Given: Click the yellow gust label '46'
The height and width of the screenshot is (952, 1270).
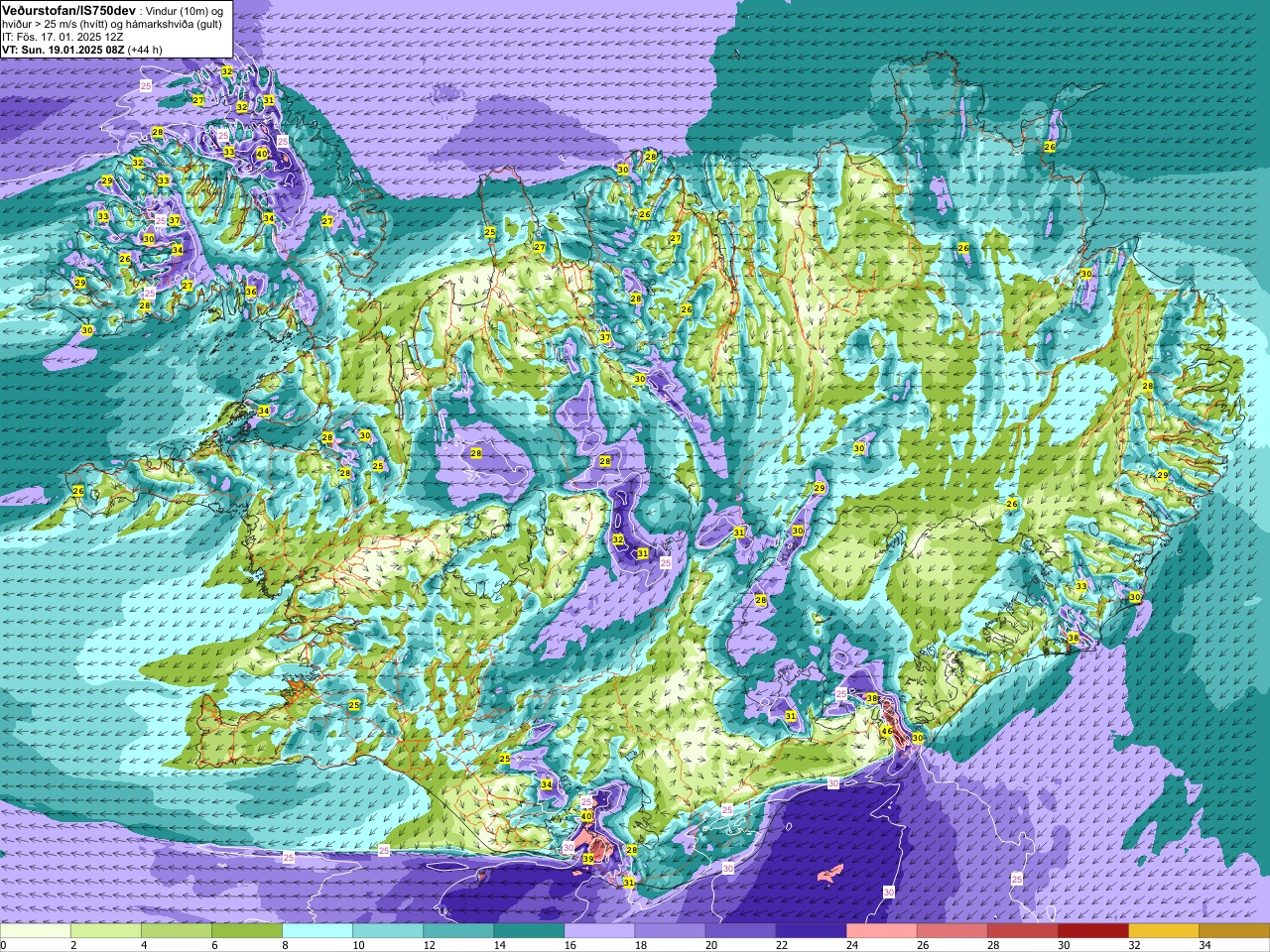Looking at the screenshot, I should [x=887, y=731].
